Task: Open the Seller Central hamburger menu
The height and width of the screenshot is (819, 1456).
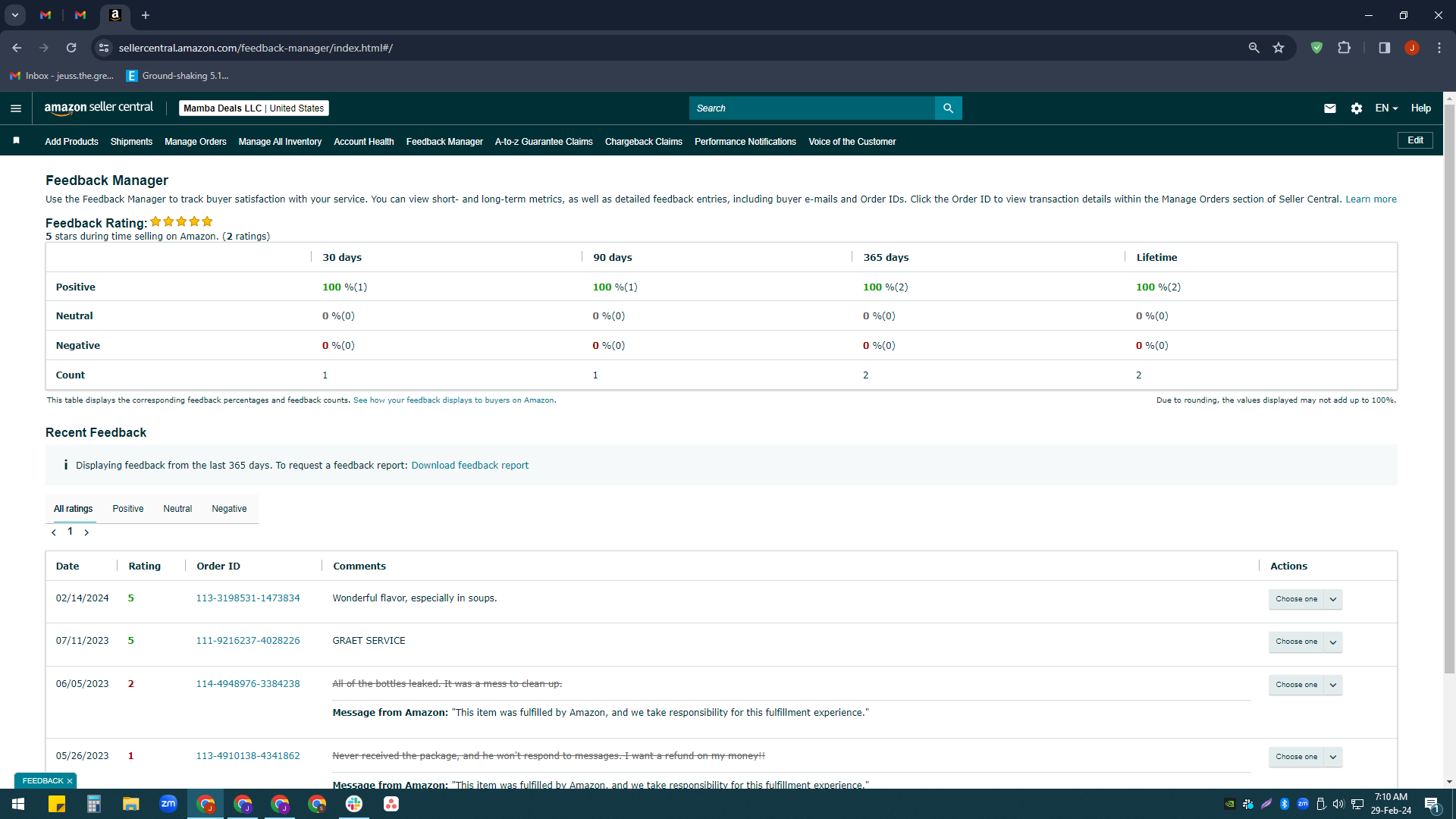Action: (x=16, y=108)
